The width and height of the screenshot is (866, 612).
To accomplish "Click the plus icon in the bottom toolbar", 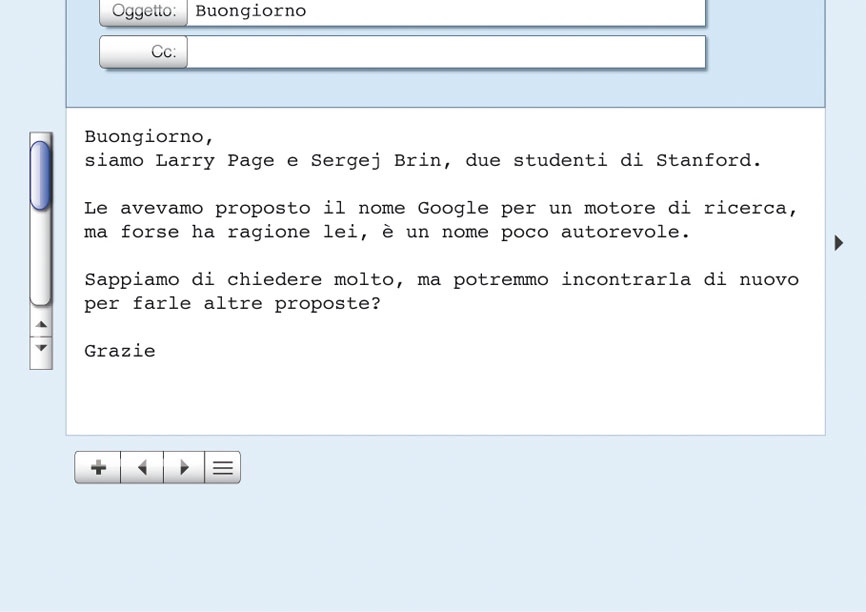I will click(98, 467).
